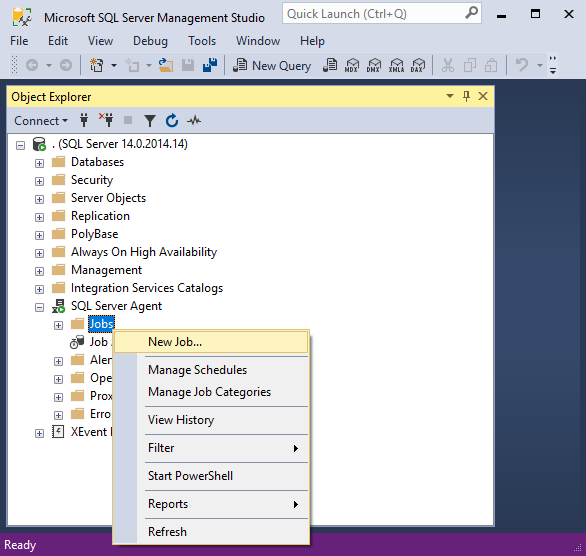The height and width of the screenshot is (556, 586).
Task: Click the Save disk icon
Action: point(188,65)
